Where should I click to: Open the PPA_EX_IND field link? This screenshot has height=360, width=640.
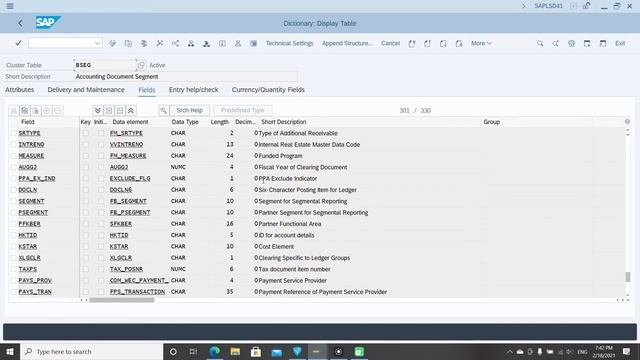coord(37,178)
